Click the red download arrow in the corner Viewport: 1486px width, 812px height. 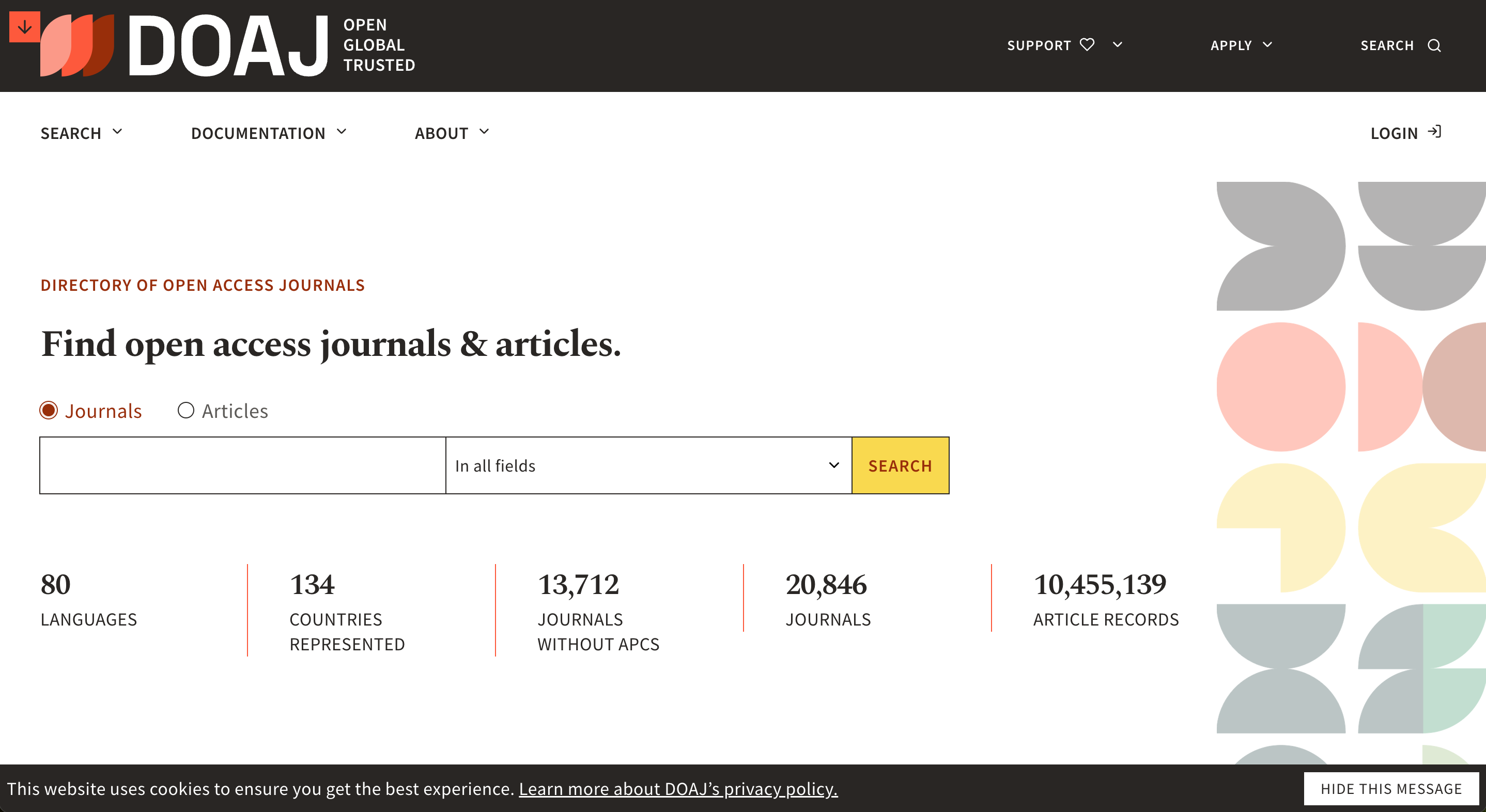point(24,25)
